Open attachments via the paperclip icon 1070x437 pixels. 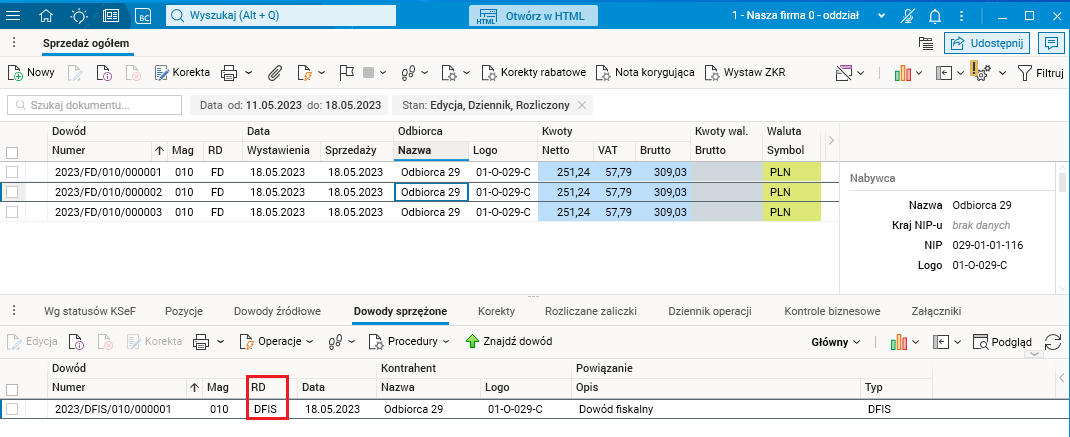(274, 72)
